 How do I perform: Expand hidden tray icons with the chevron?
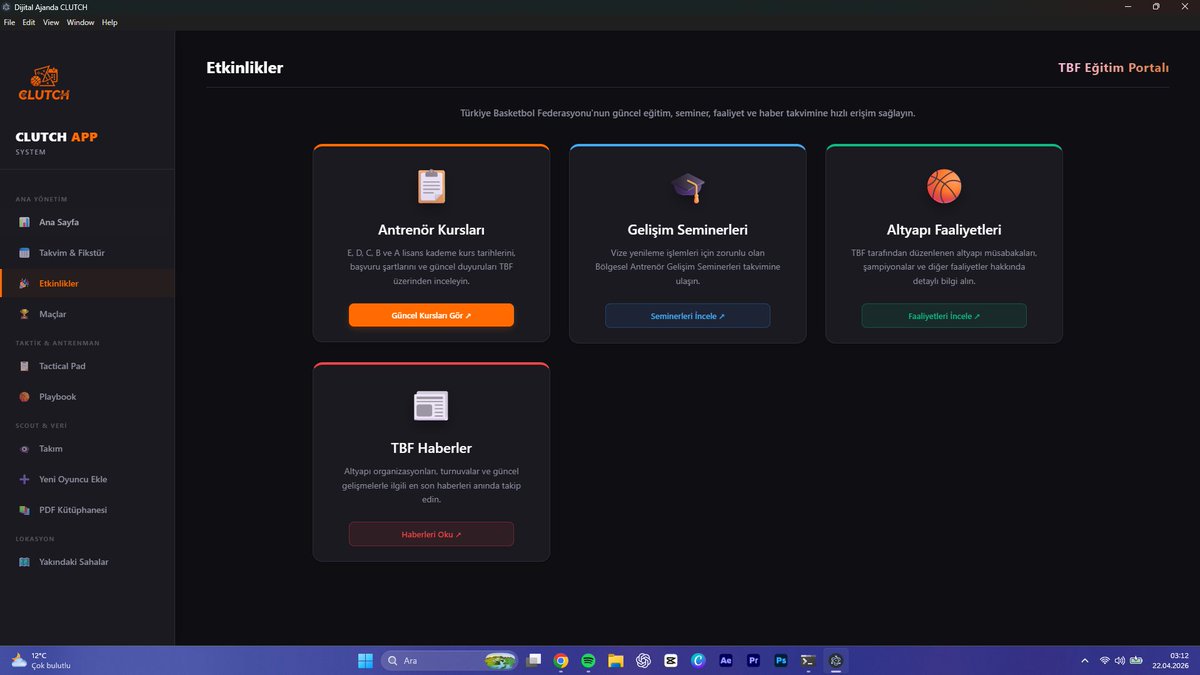click(x=1084, y=660)
